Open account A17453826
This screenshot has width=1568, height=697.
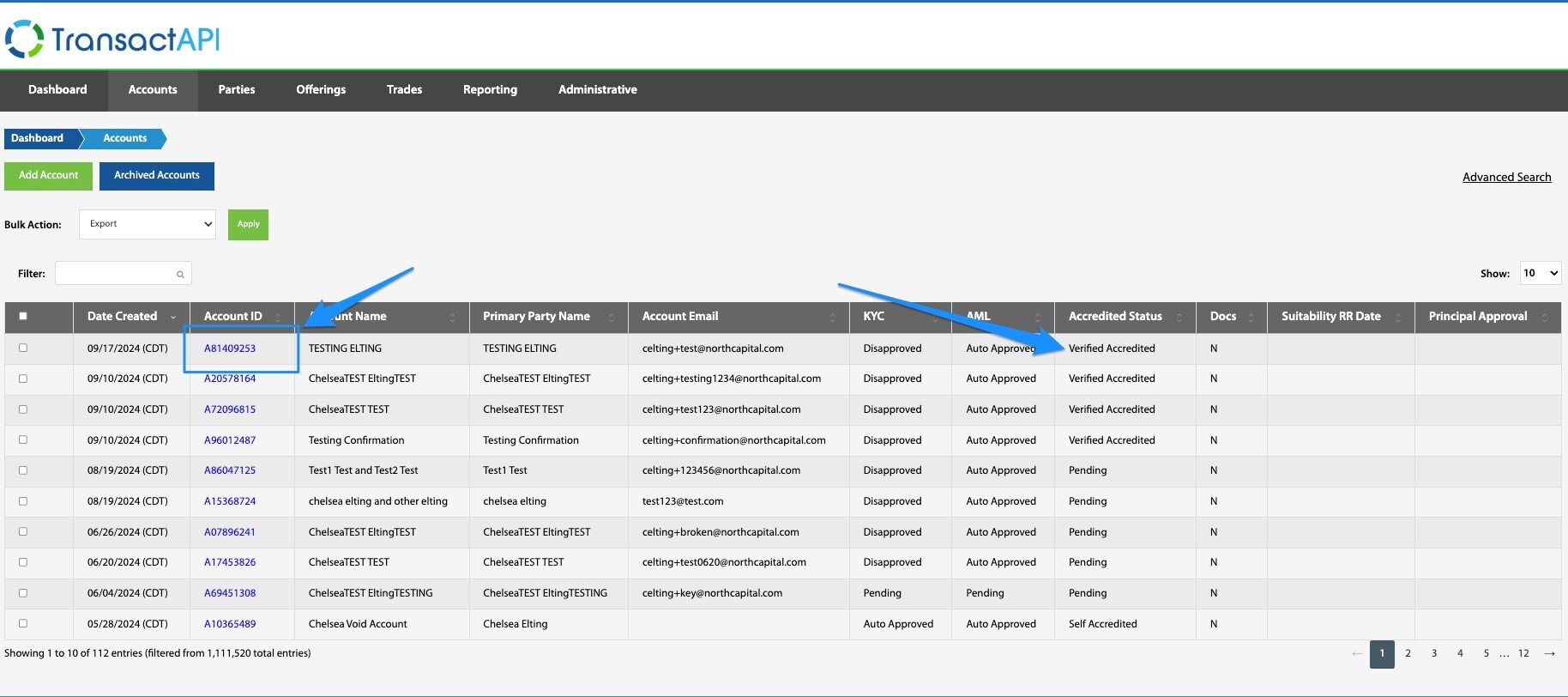pos(230,562)
